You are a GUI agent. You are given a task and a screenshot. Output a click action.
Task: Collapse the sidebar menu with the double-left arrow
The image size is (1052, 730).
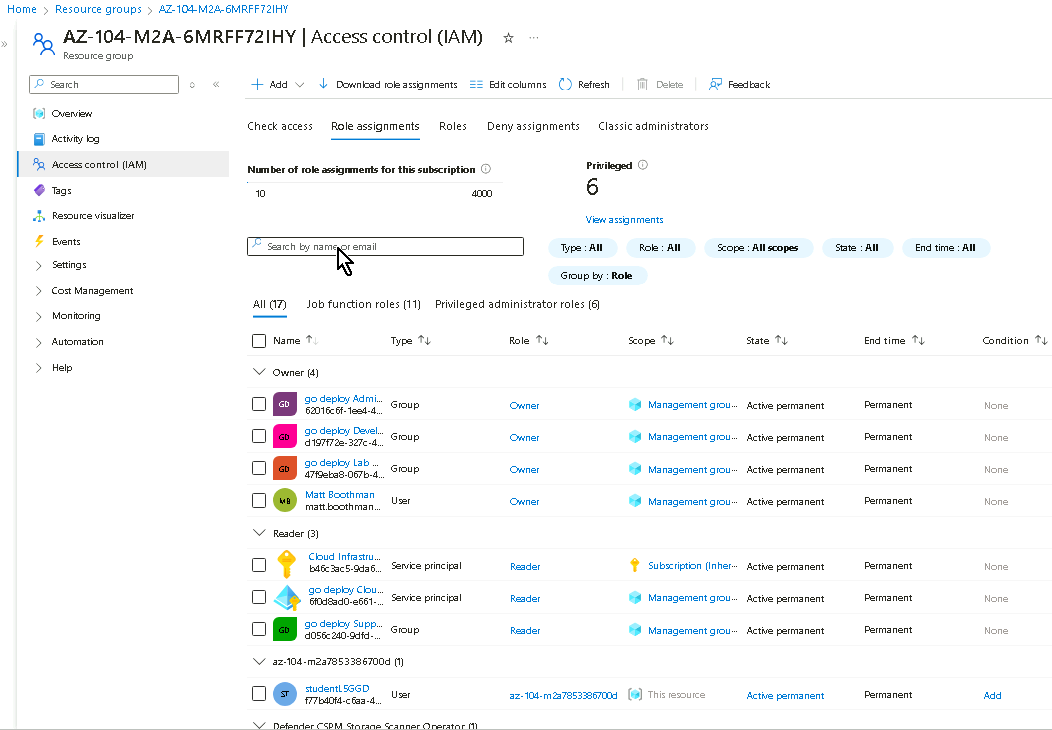[x=216, y=85]
